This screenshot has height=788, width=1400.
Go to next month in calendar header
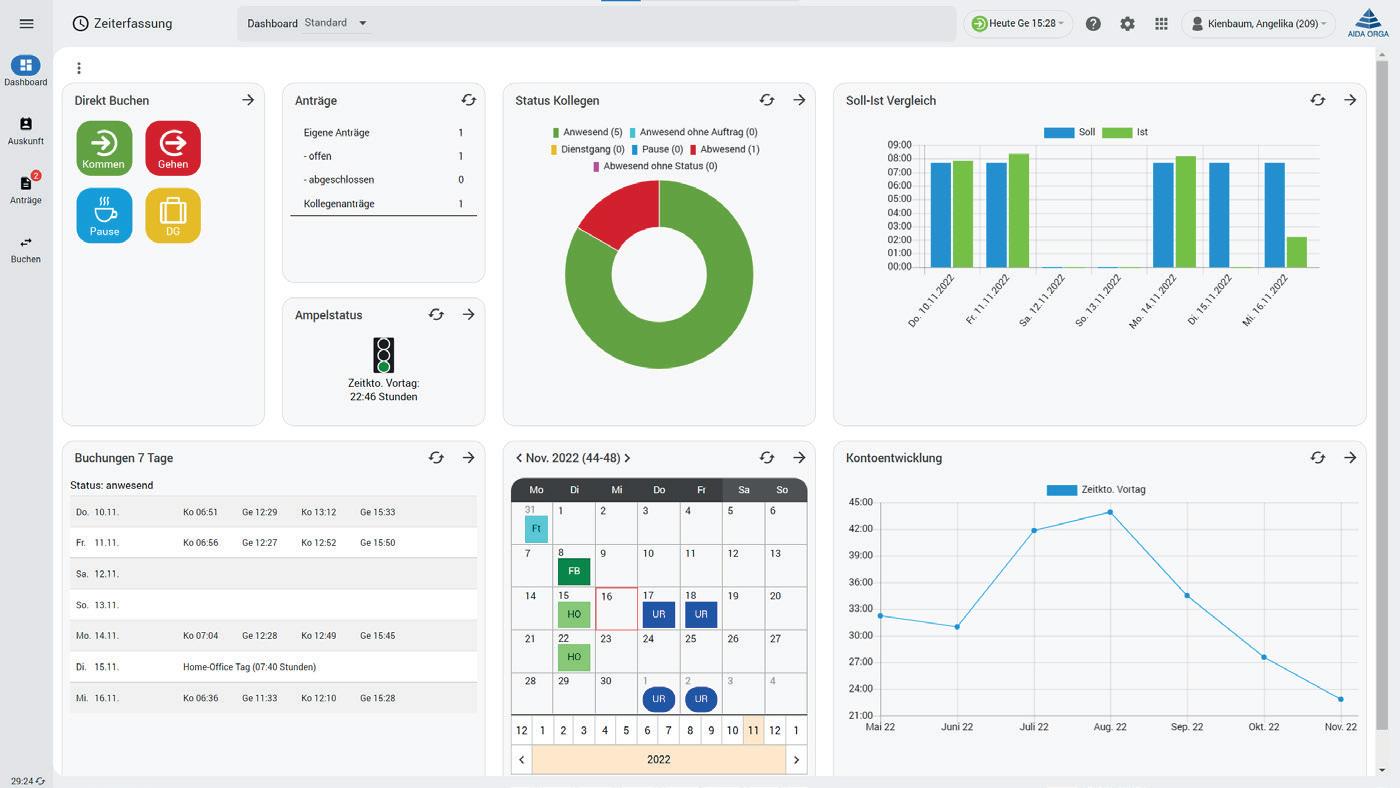(627, 458)
